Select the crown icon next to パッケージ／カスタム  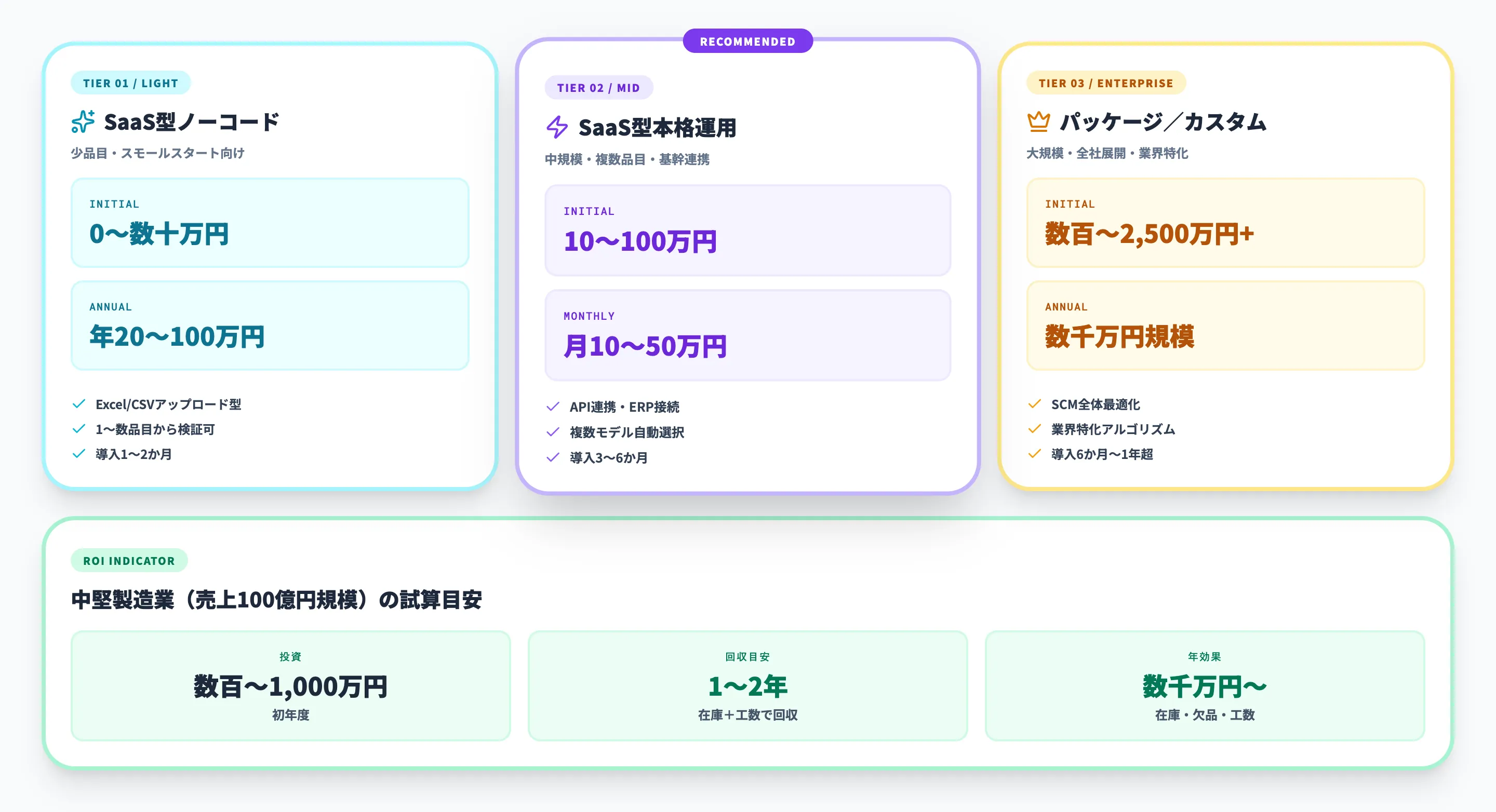[1039, 121]
